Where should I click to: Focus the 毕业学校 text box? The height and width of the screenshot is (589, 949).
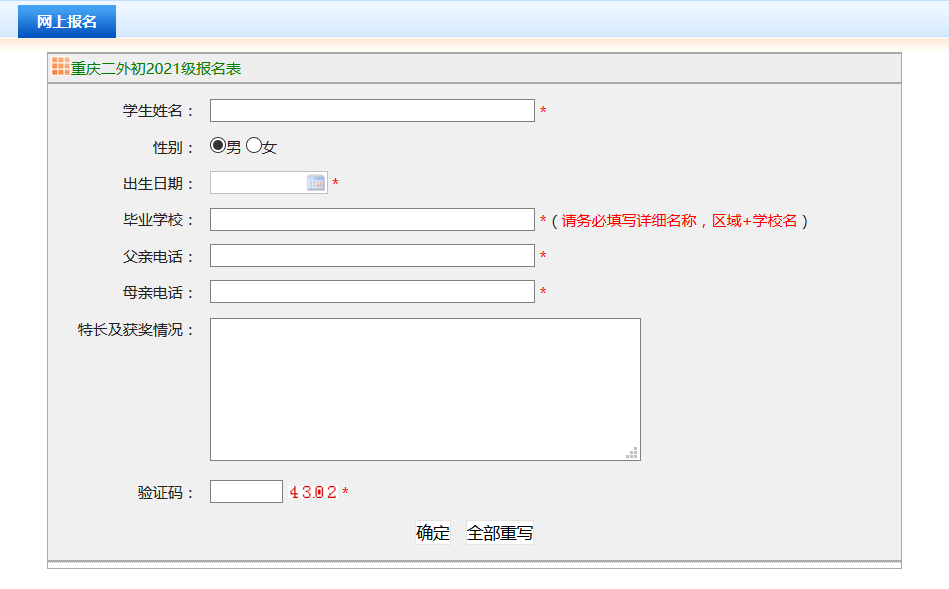point(372,220)
